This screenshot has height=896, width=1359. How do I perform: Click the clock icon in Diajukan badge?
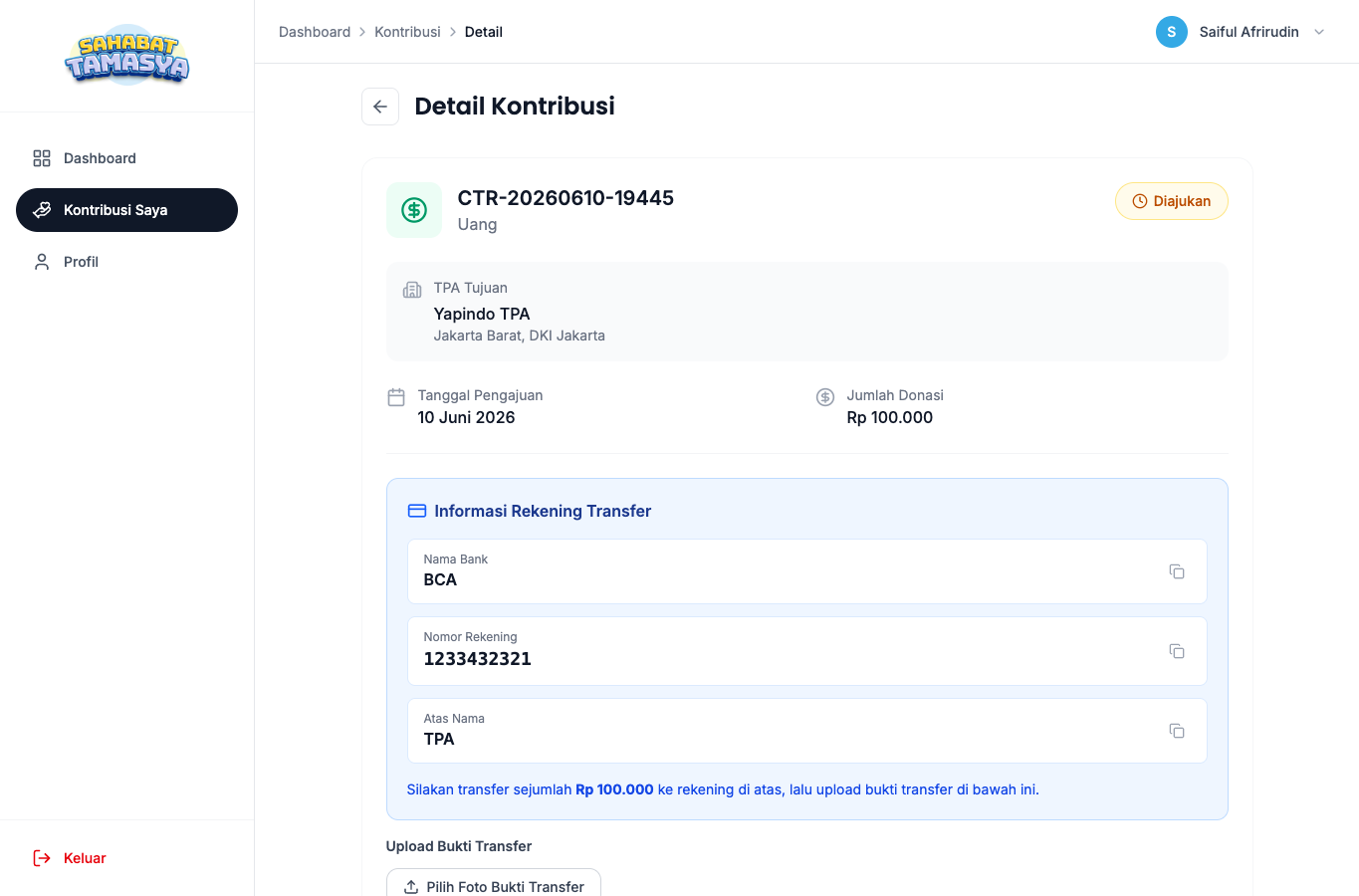coord(1140,201)
